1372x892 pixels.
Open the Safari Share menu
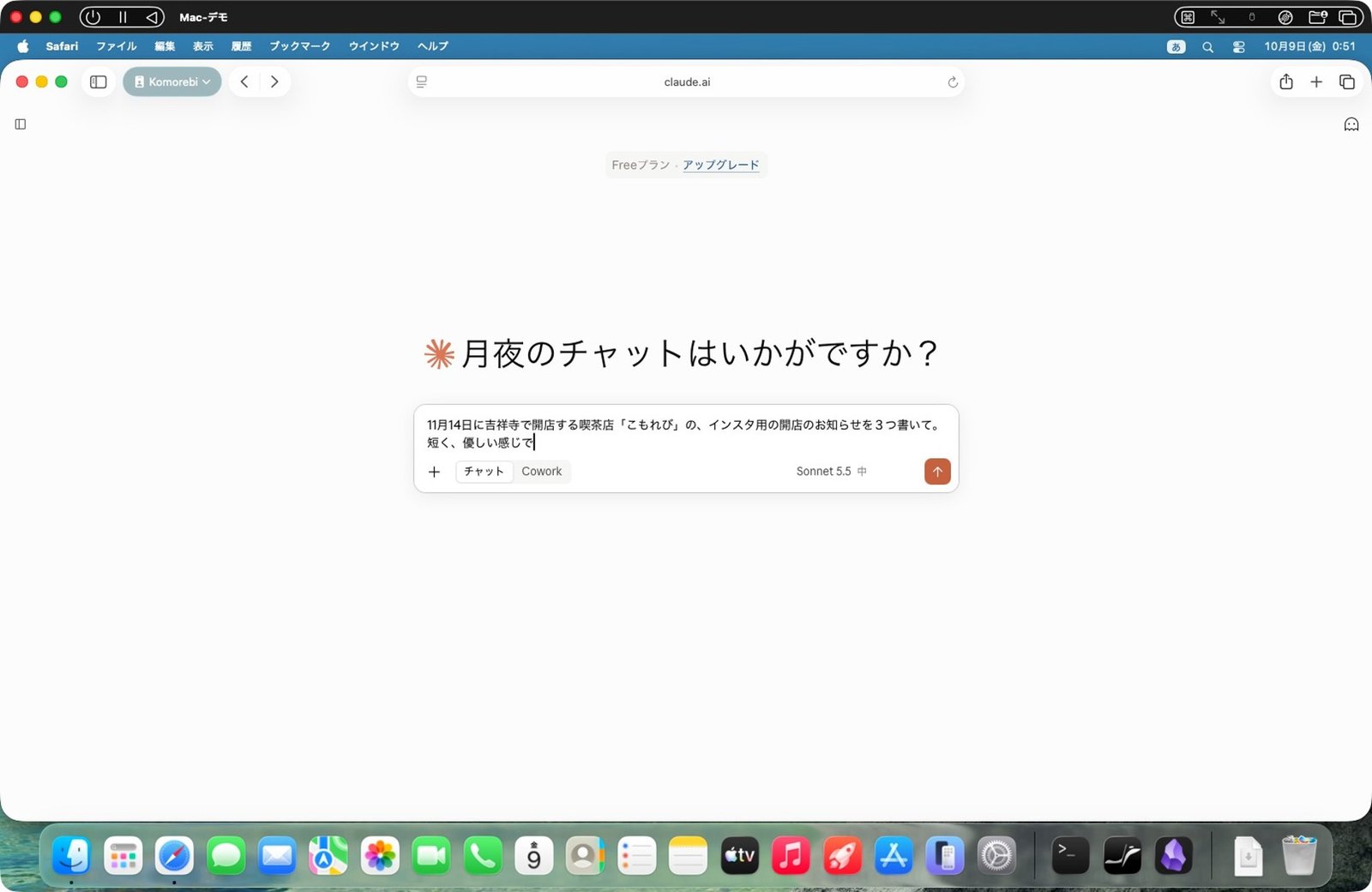click(x=1286, y=82)
